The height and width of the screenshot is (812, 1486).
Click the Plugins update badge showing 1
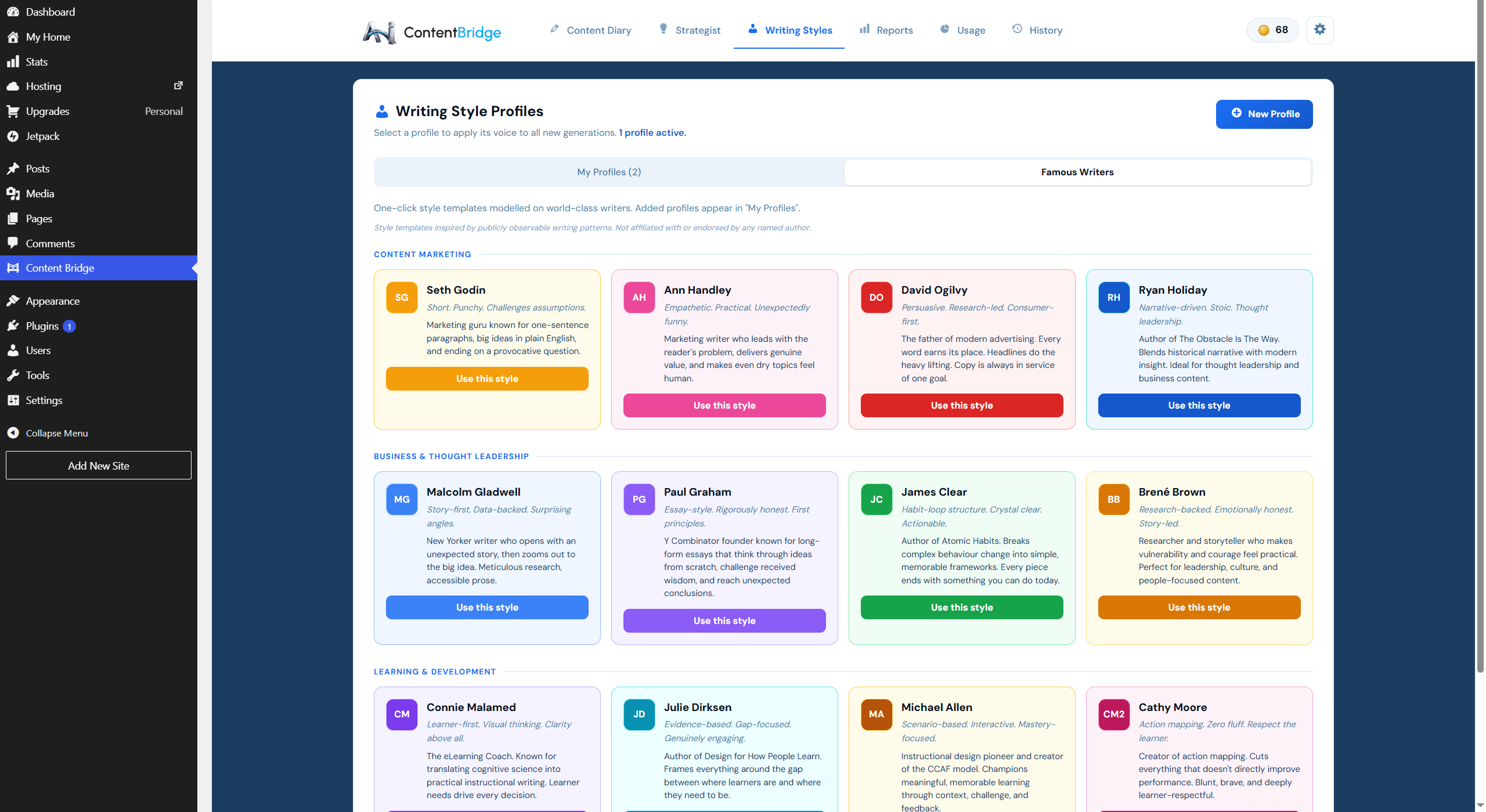[x=69, y=326]
